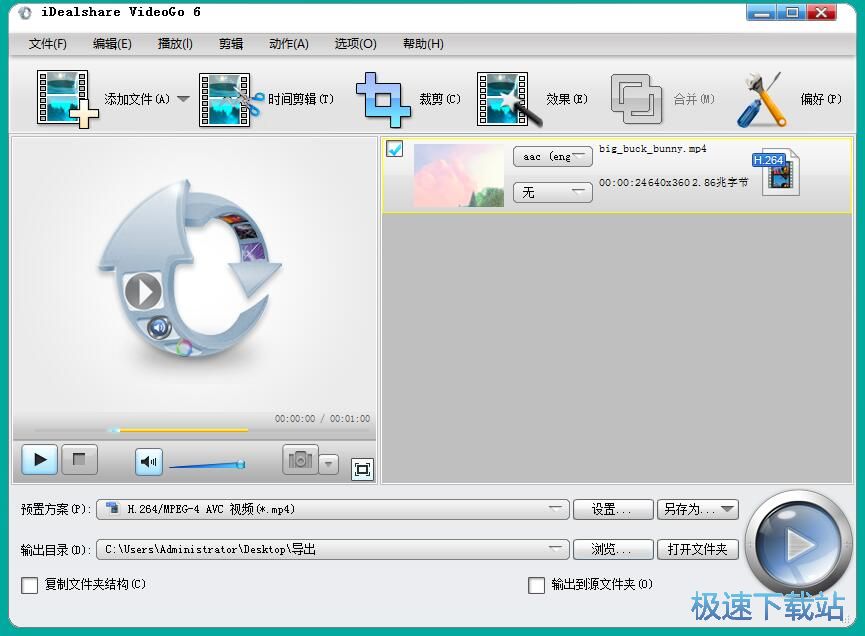This screenshot has width=865, height=636.
Task: Uncheck the big_buck_bunny.mp4 file checkbox
Action: click(394, 149)
